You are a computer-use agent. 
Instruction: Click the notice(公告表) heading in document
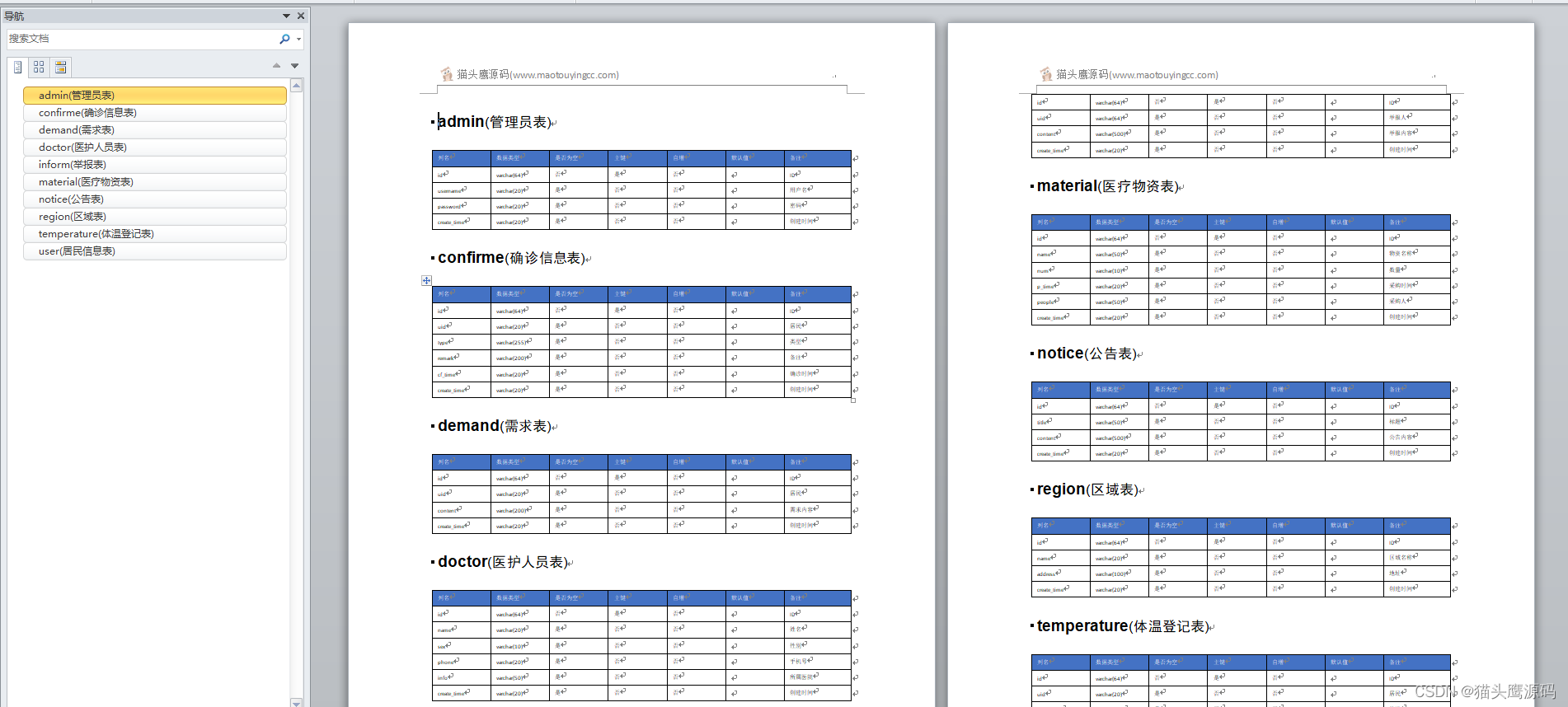point(1087,353)
